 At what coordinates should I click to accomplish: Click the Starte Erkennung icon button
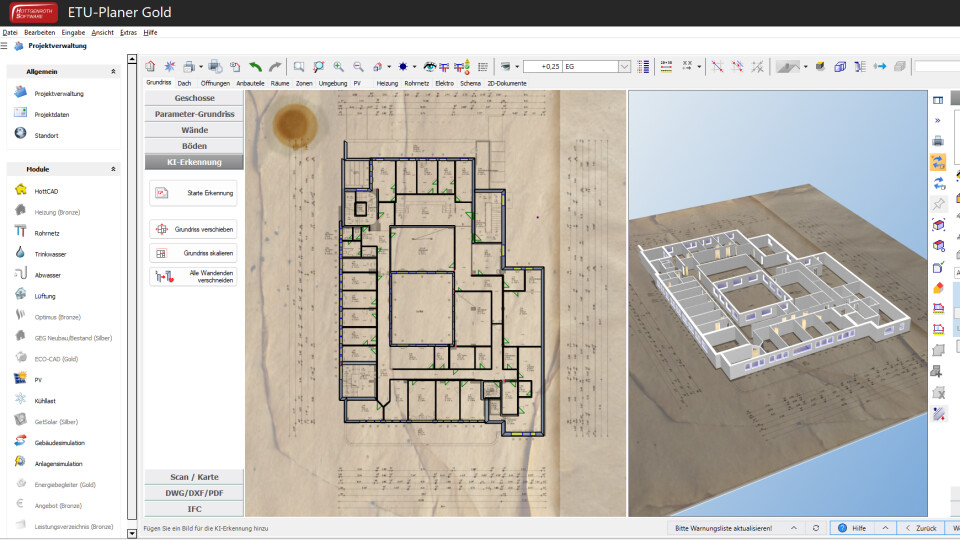[193, 193]
